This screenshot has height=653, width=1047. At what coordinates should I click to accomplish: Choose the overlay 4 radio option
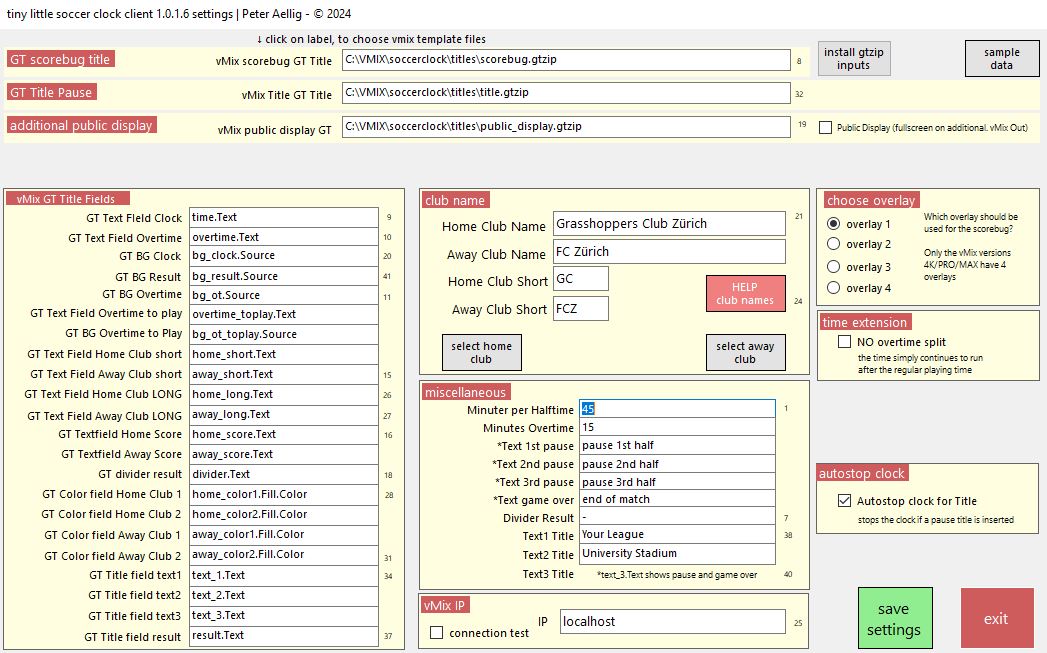pyautogui.click(x=833, y=288)
